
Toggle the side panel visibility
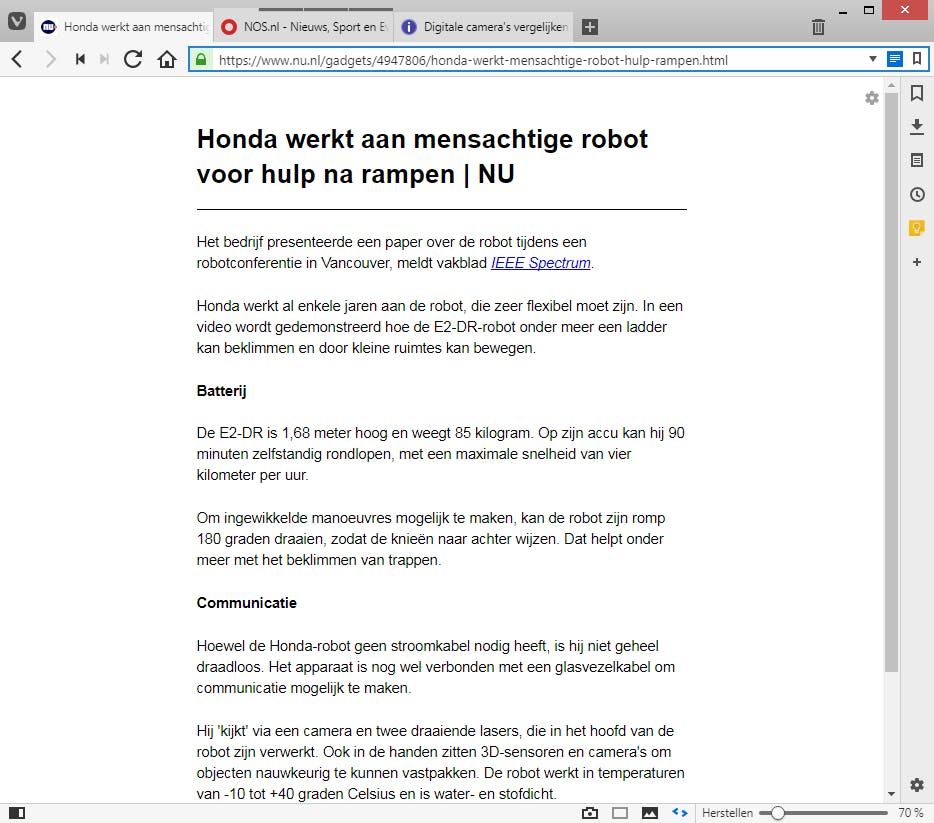point(17,813)
